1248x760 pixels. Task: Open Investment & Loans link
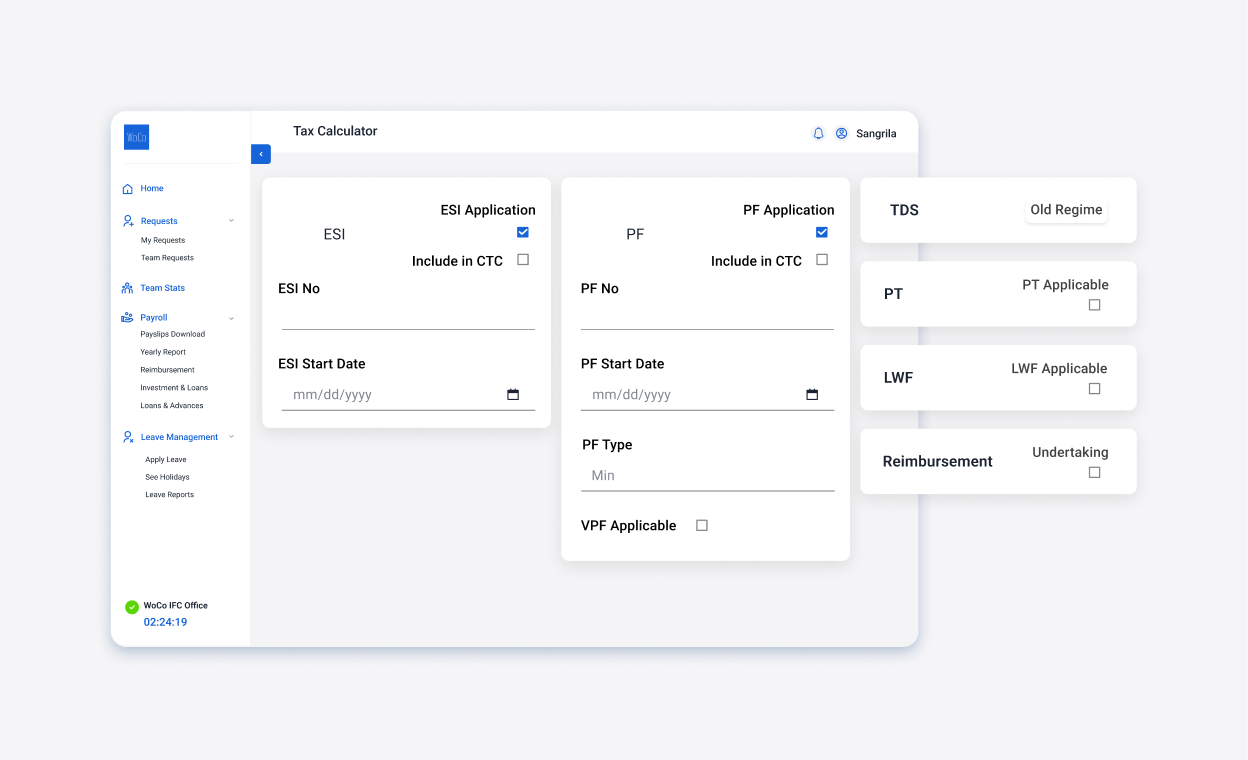pyautogui.click(x=174, y=388)
